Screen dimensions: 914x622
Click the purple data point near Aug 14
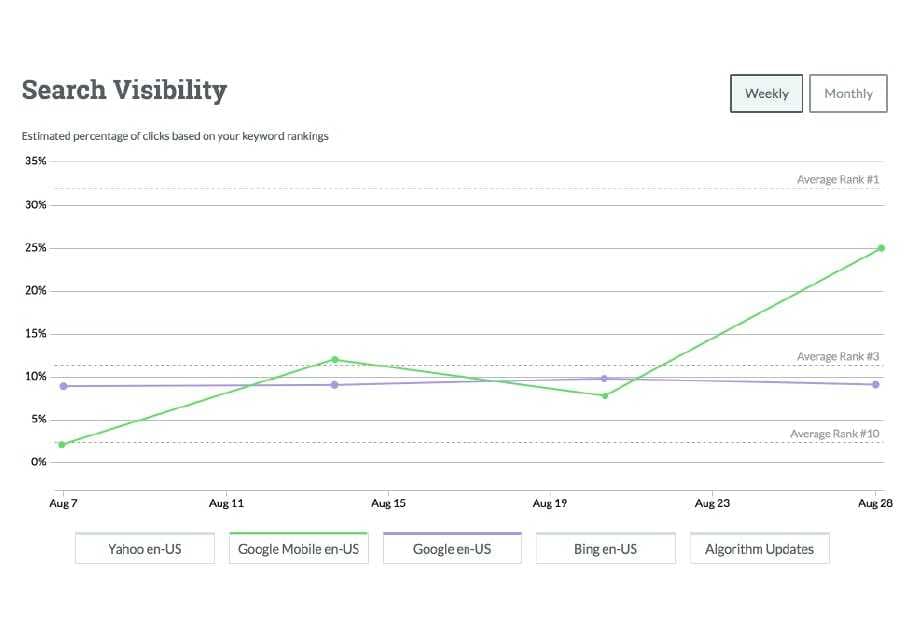[x=335, y=385]
